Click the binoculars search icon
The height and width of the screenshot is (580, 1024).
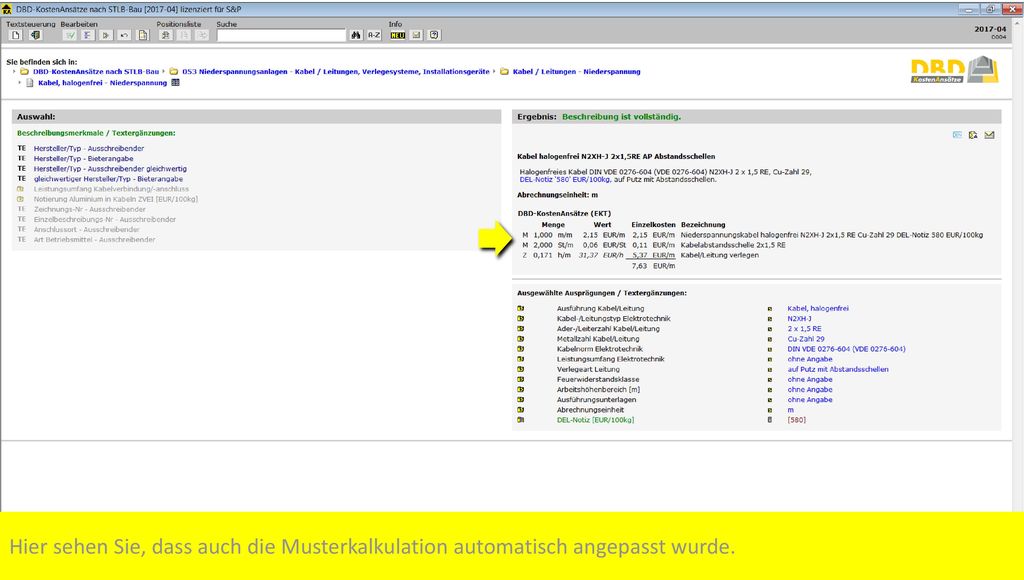pos(356,35)
